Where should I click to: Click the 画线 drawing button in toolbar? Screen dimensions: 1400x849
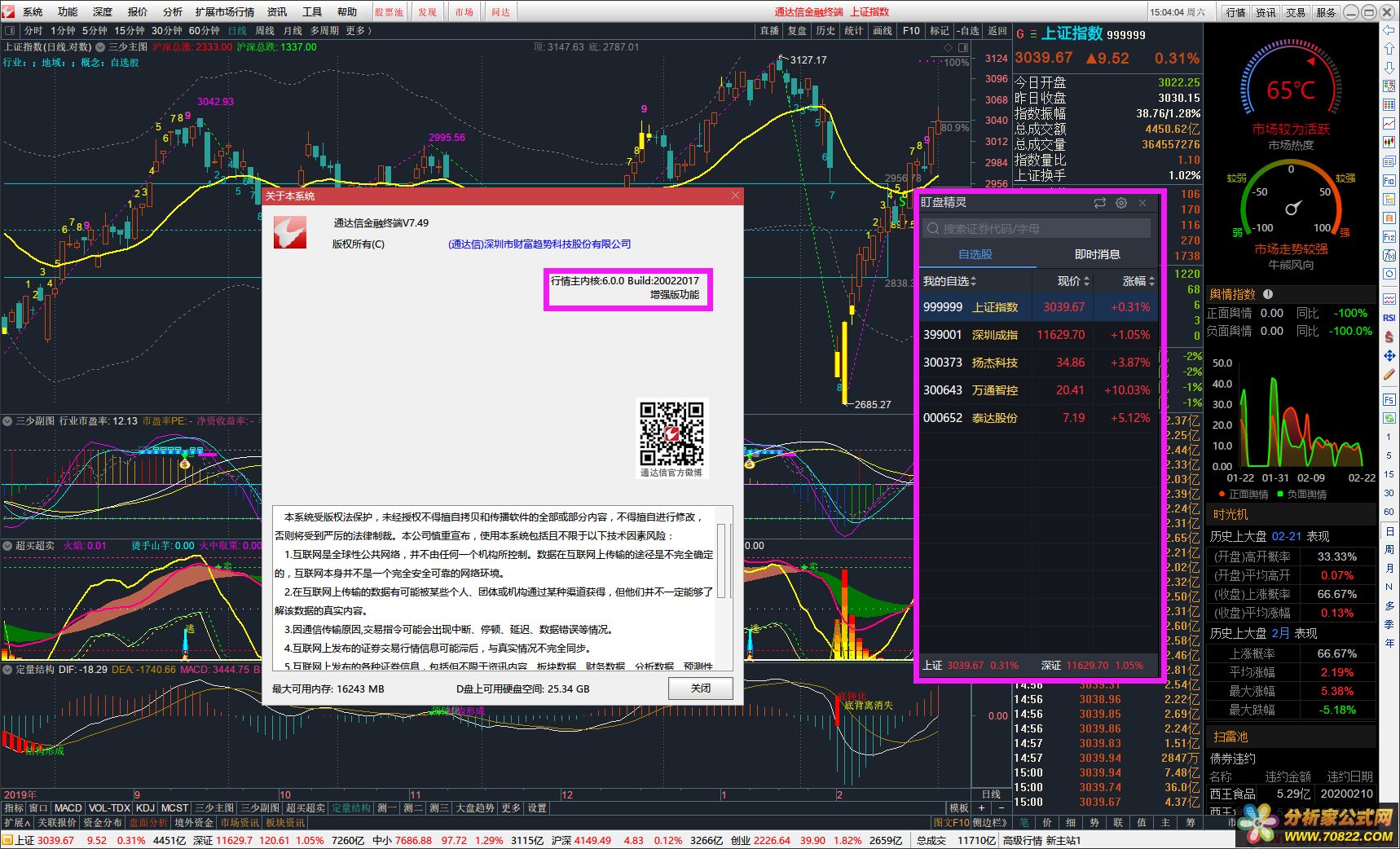pos(883,31)
